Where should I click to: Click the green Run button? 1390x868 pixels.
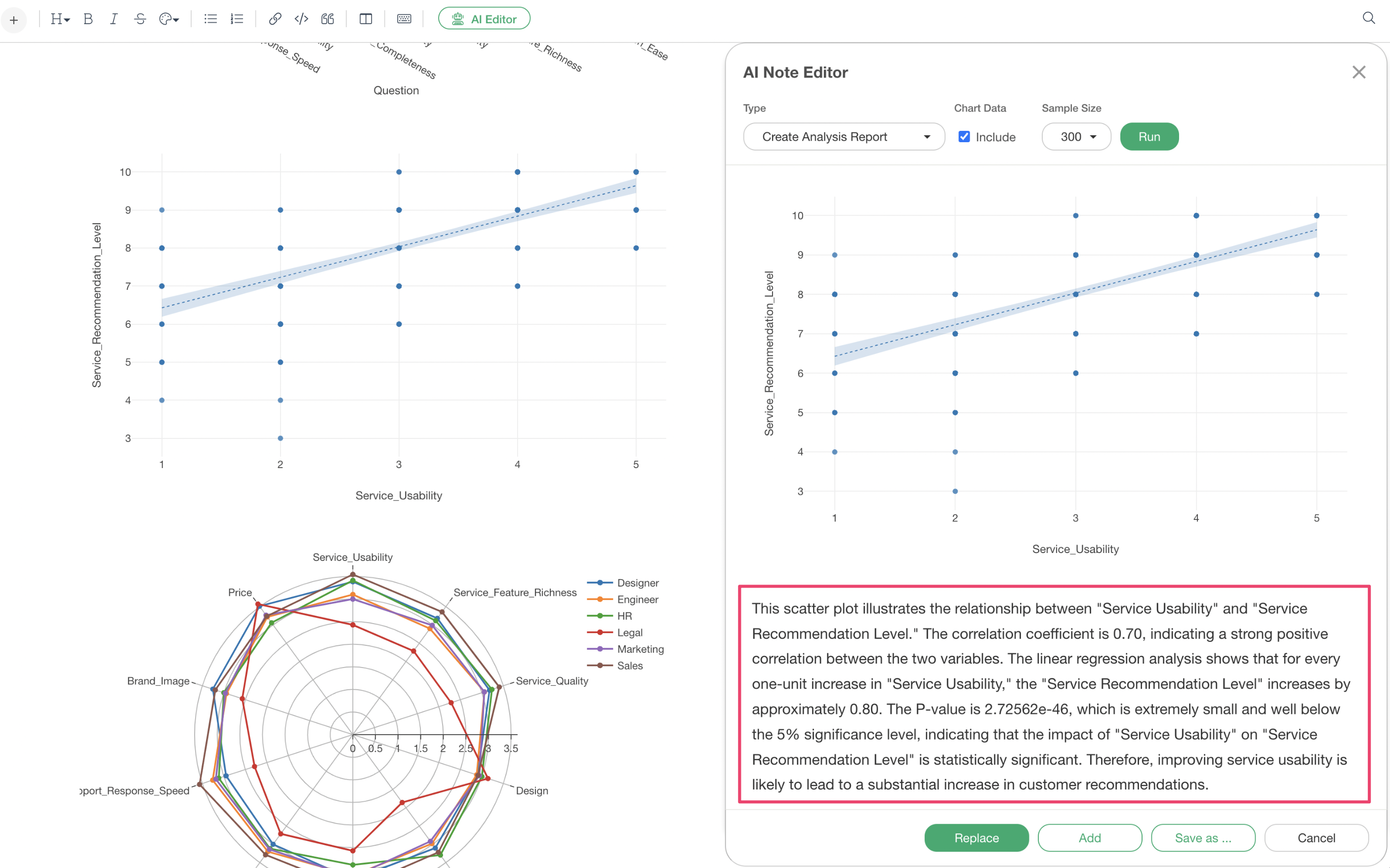click(x=1149, y=137)
